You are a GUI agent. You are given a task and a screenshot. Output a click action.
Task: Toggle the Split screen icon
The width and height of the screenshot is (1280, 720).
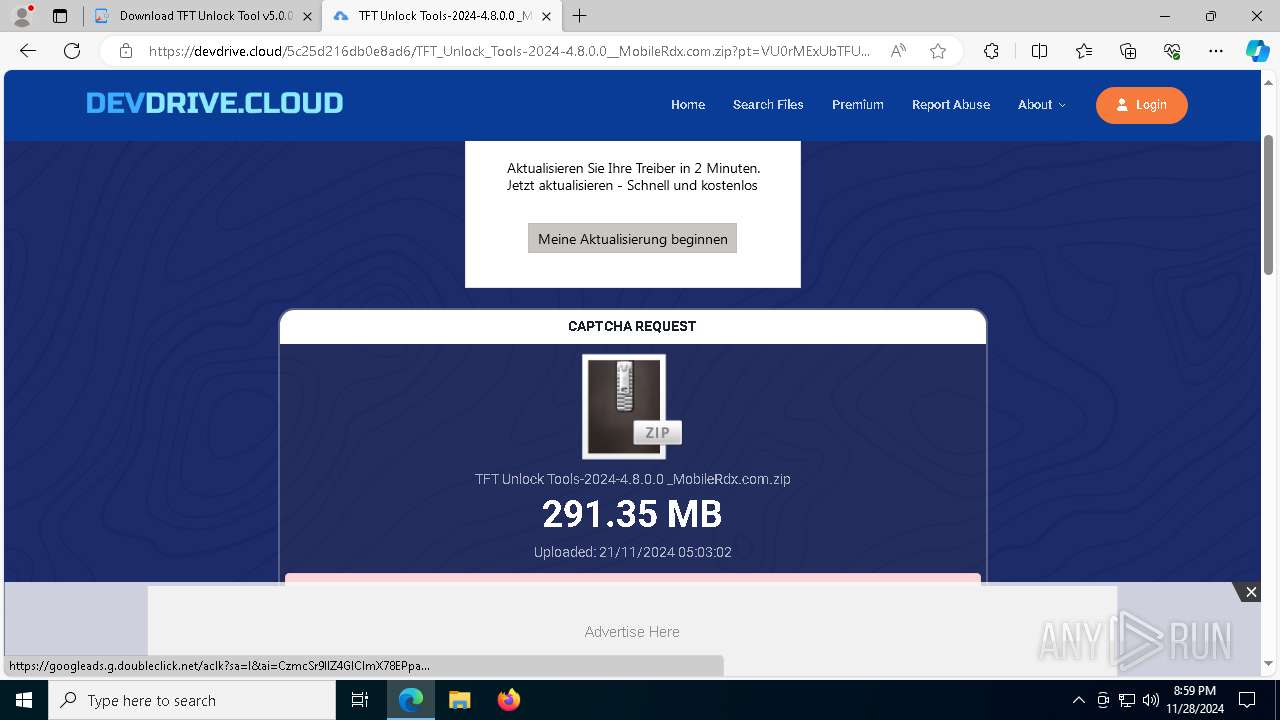click(x=1039, y=51)
